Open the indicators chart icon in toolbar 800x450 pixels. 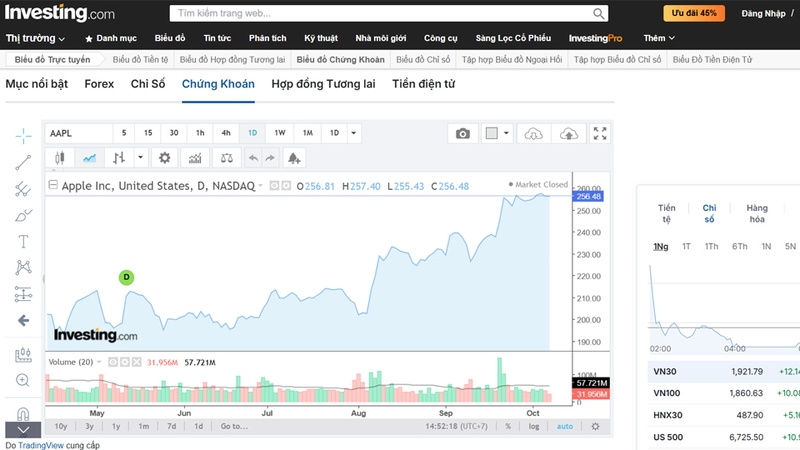pos(195,158)
